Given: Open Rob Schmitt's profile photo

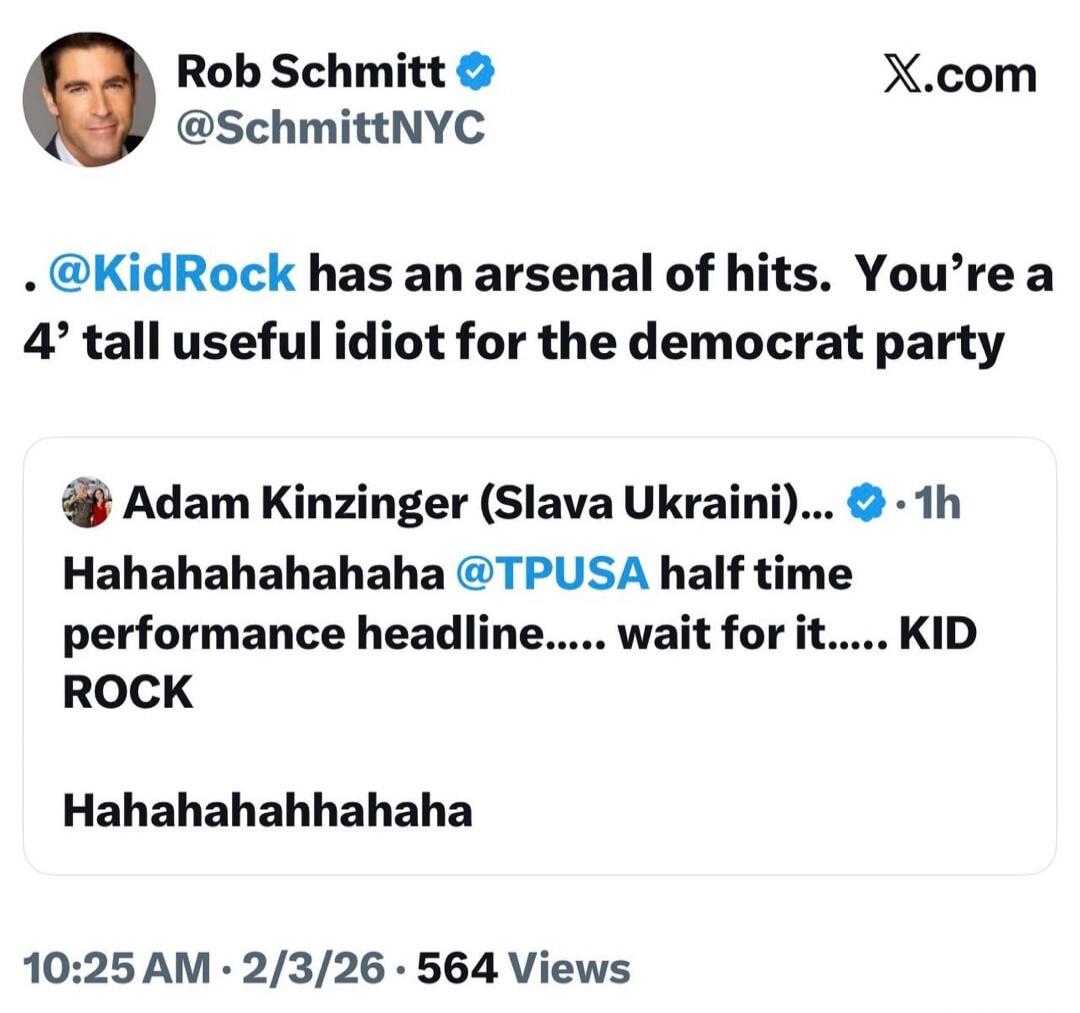Looking at the screenshot, I should coord(89,99).
